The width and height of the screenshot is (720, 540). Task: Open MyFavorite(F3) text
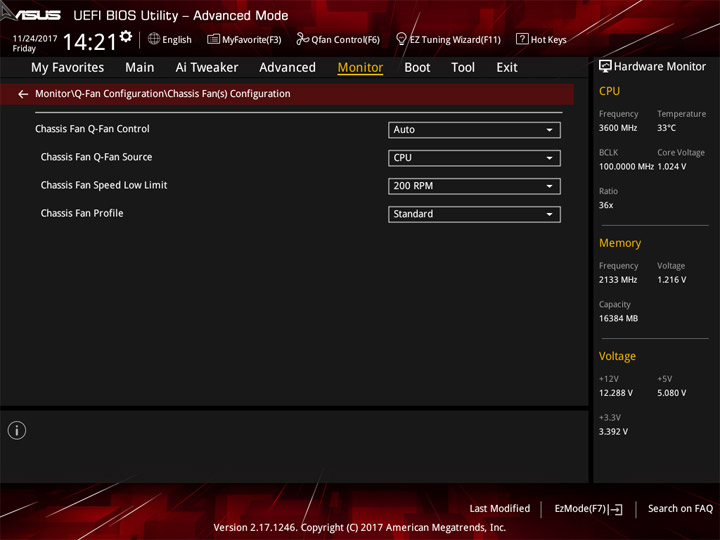coord(252,40)
